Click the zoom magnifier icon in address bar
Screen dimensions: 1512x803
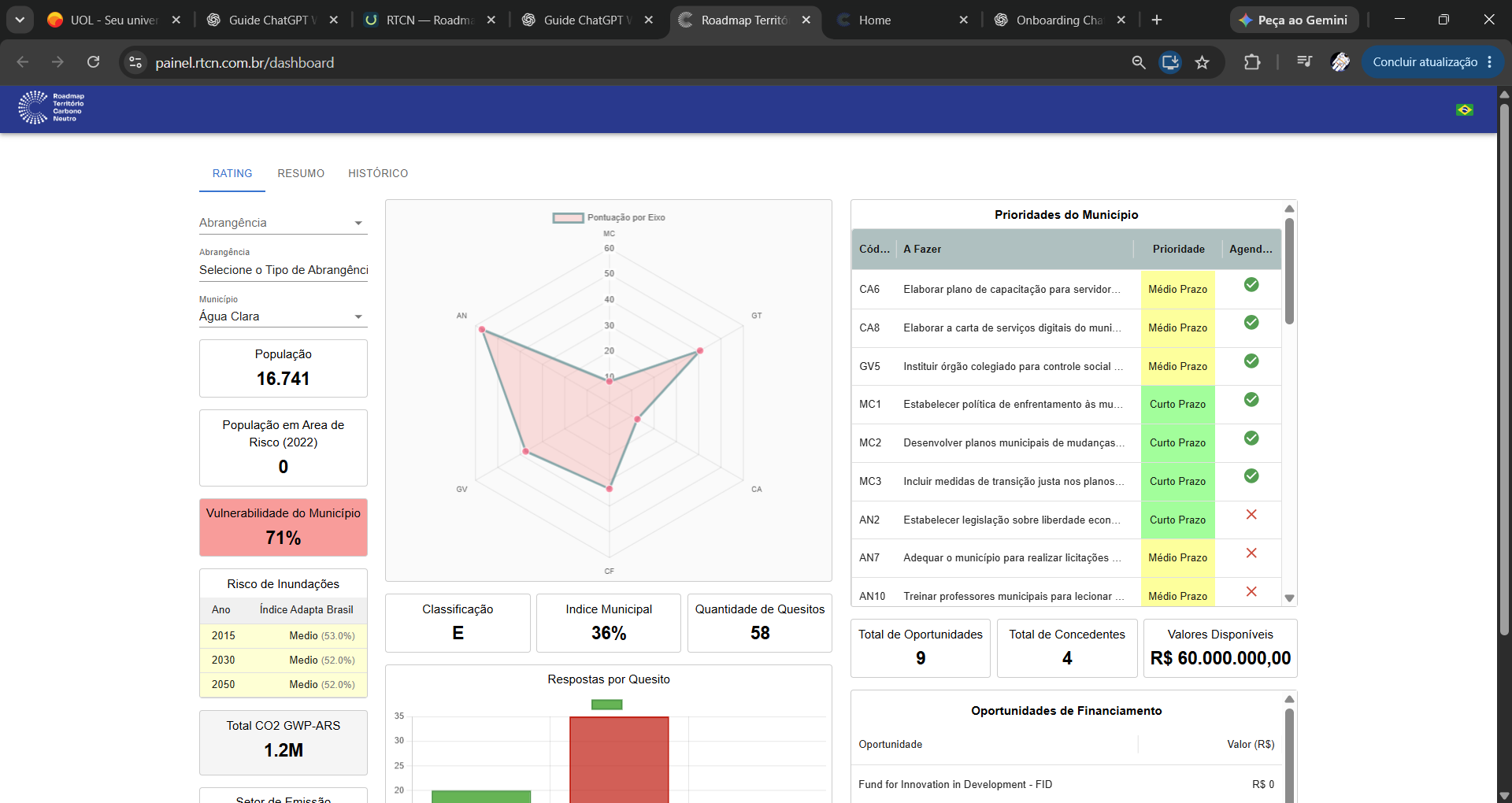[x=1139, y=62]
